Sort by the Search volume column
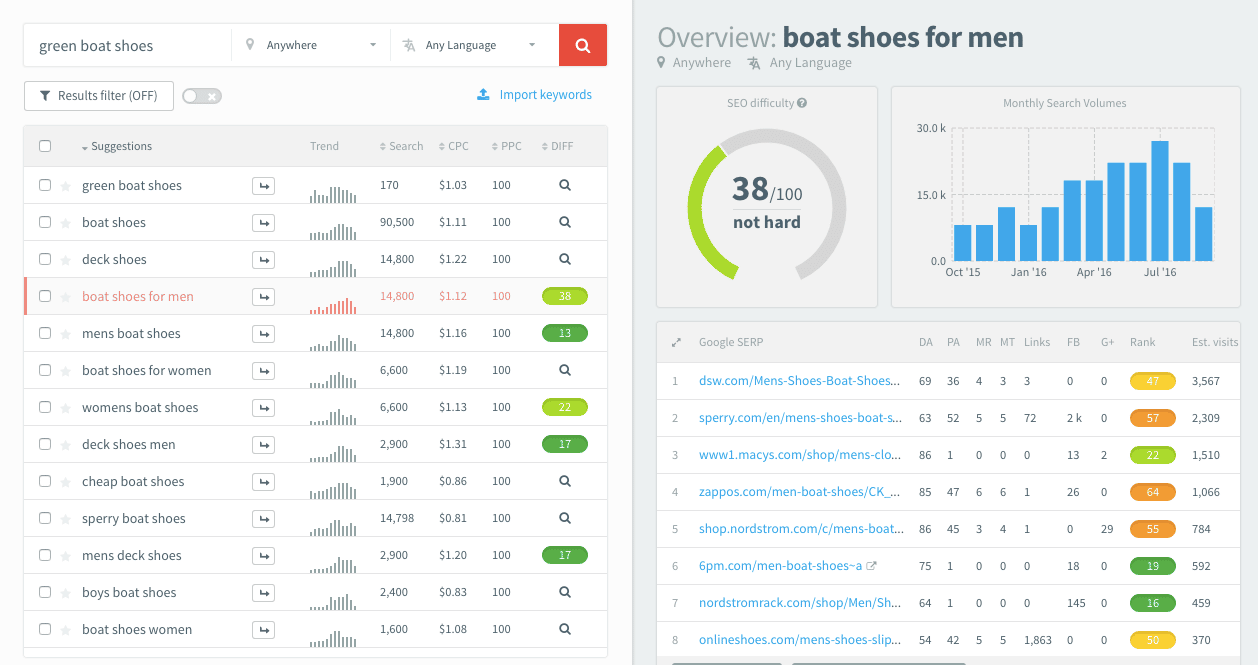This screenshot has width=1258, height=665. (x=402, y=146)
